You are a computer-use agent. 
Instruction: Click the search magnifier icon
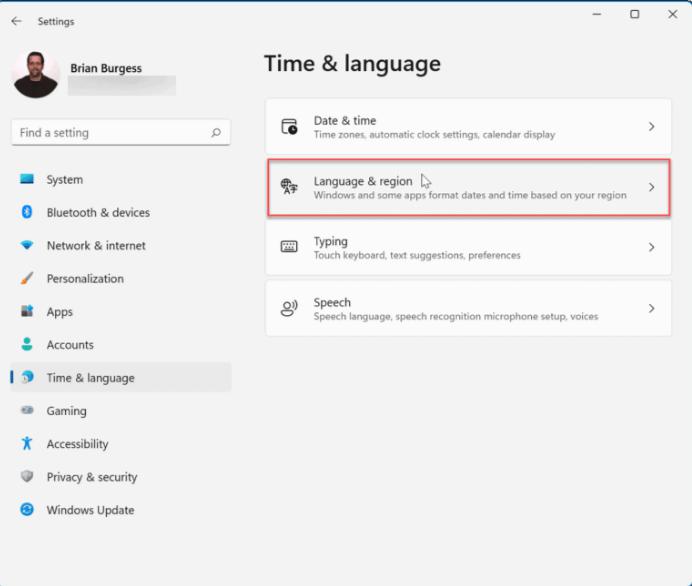[216, 132]
